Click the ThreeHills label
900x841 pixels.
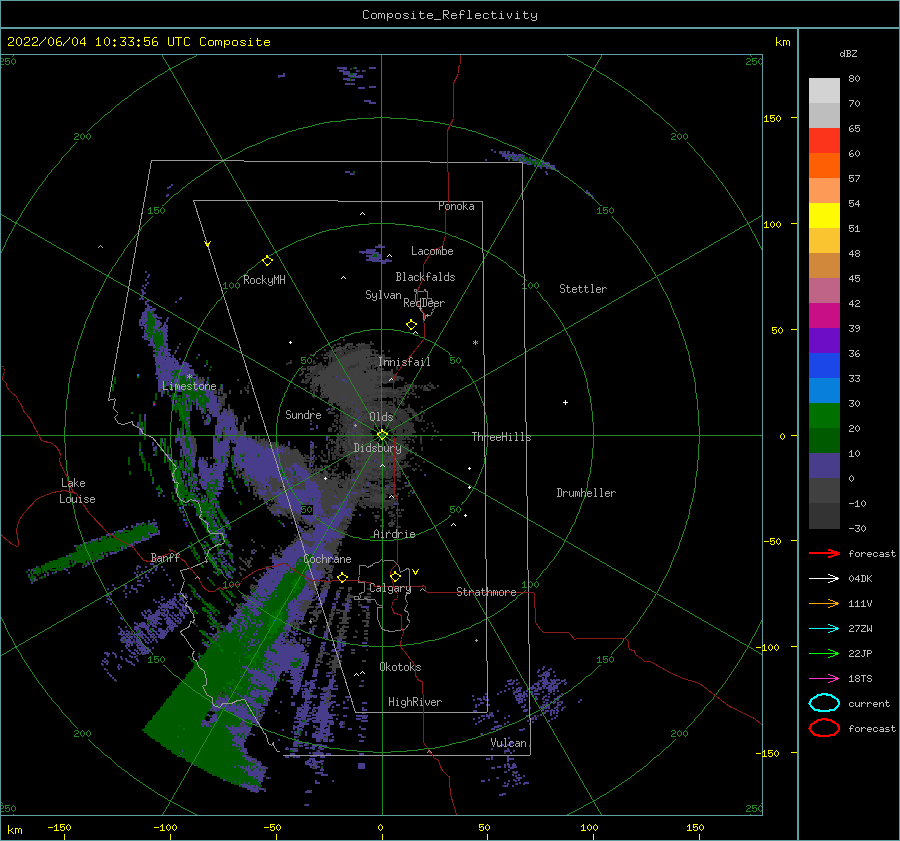click(x=501, y=437)
